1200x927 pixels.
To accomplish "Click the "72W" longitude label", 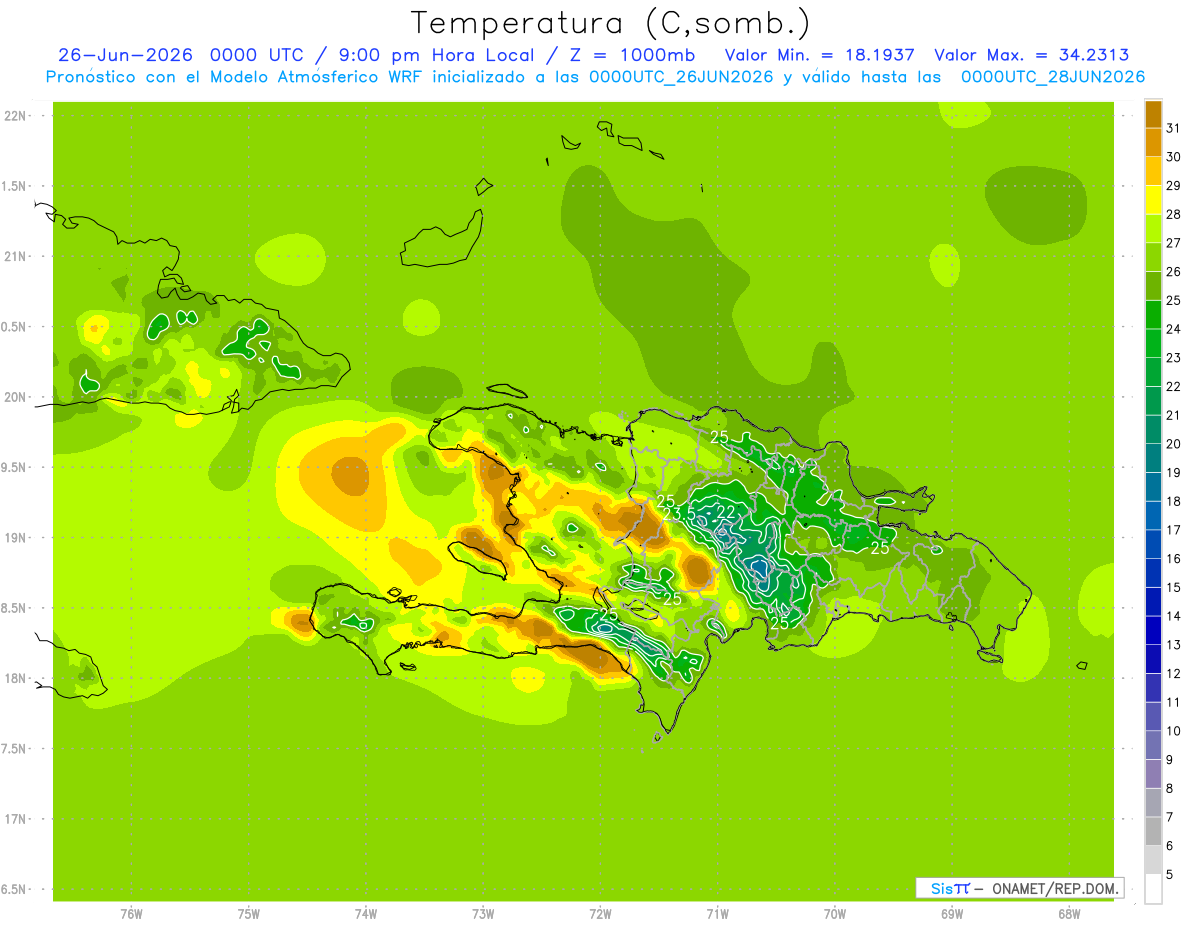I will coord(600,913).
